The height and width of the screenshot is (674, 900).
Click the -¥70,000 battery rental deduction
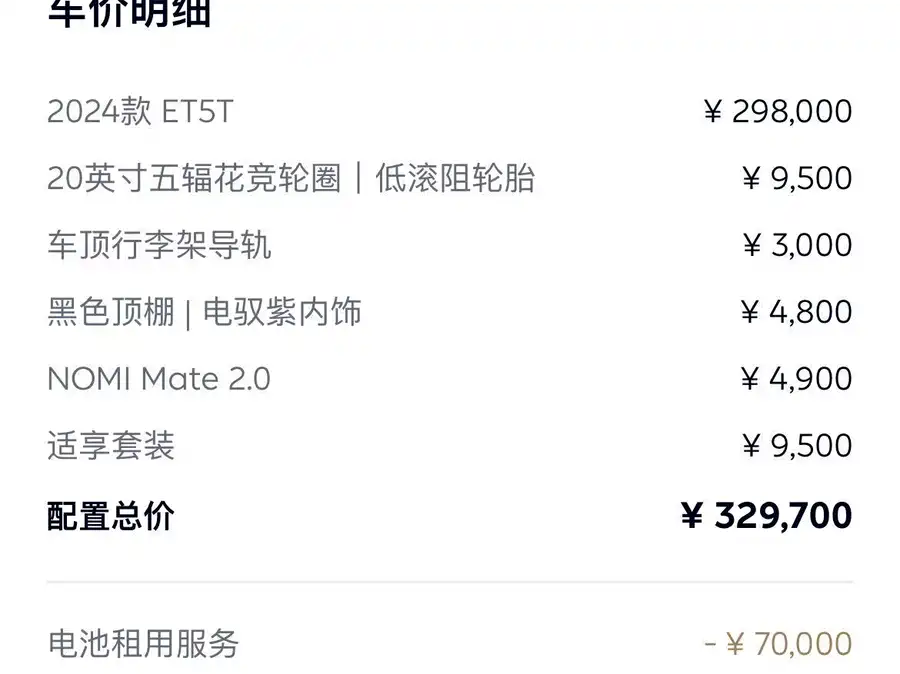pos(778,644)
